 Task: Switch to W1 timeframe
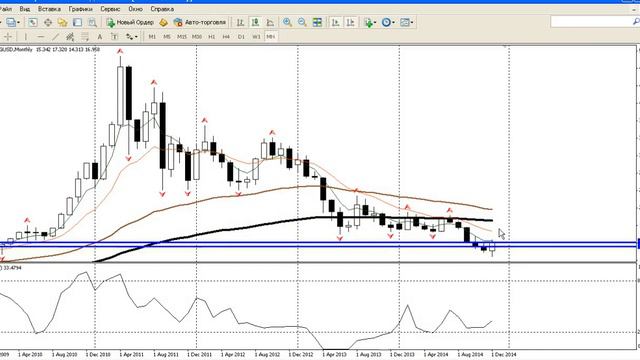tap(256, 37)
